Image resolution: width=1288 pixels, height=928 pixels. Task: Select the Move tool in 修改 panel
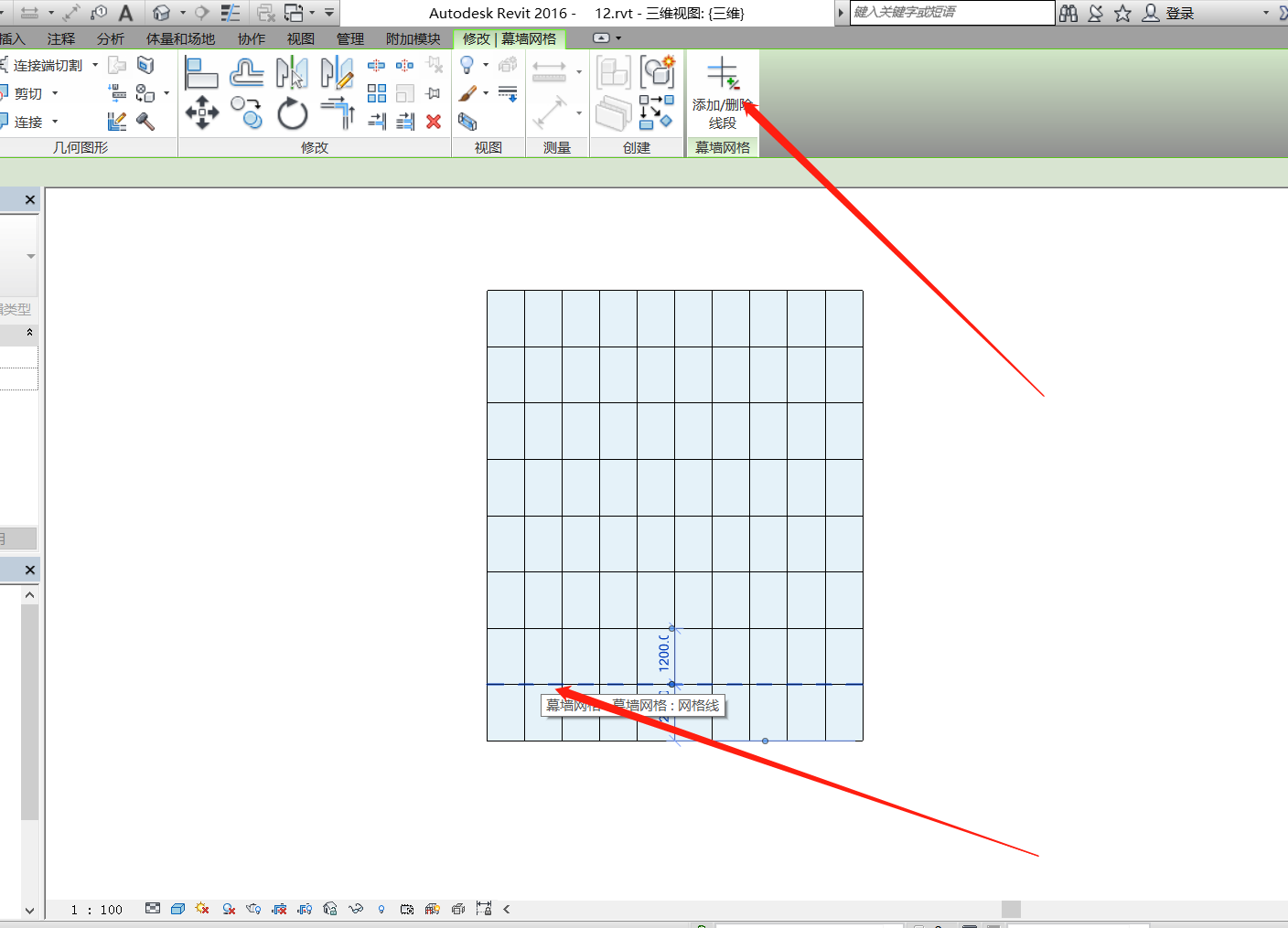click(x=202, y=114)
